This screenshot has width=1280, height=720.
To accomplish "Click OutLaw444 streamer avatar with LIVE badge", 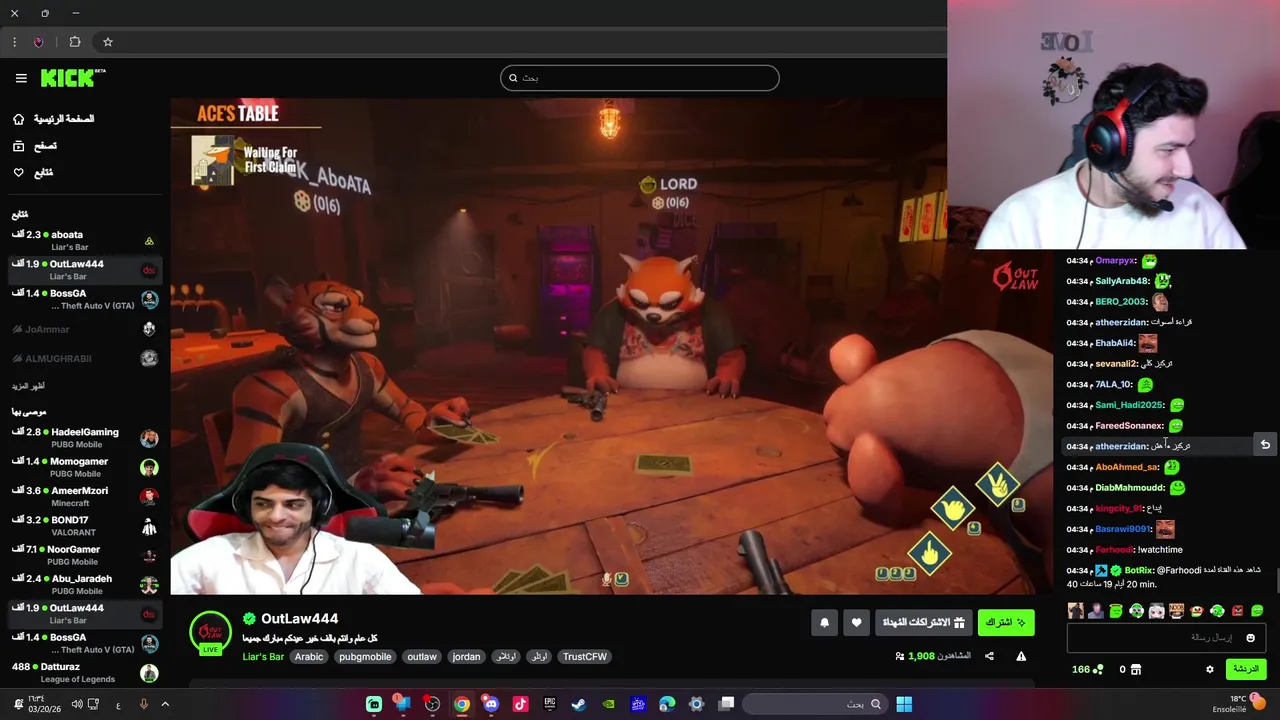I will point(210,633).
